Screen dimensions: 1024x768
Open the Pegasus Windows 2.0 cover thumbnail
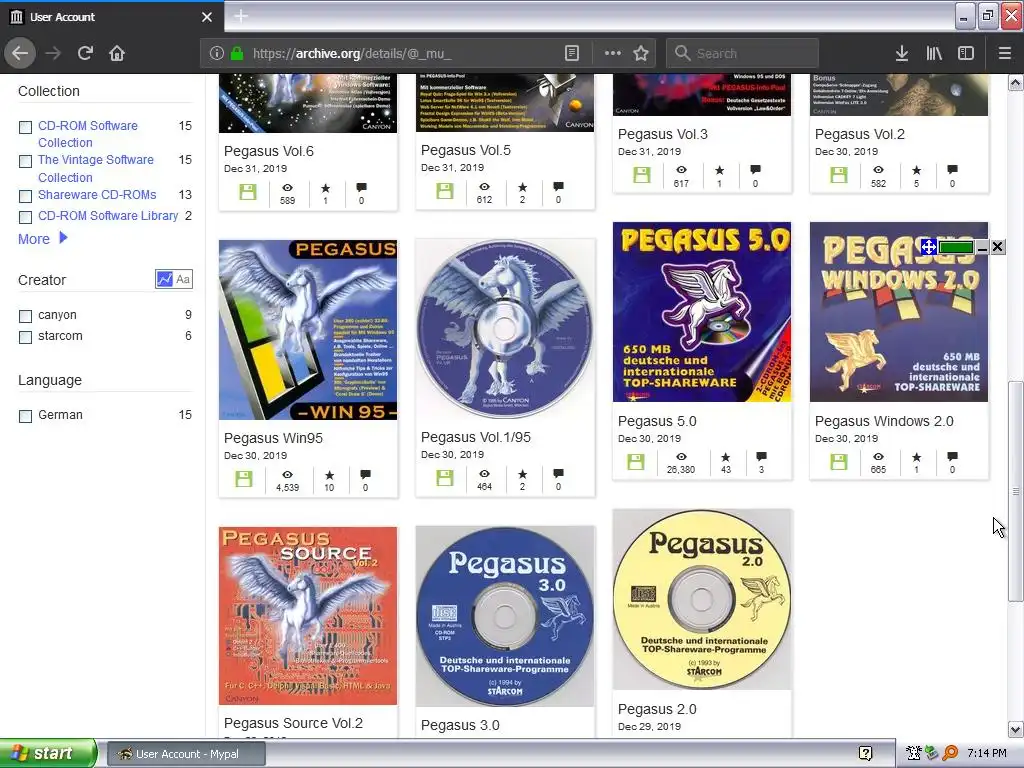click(899, 312)
